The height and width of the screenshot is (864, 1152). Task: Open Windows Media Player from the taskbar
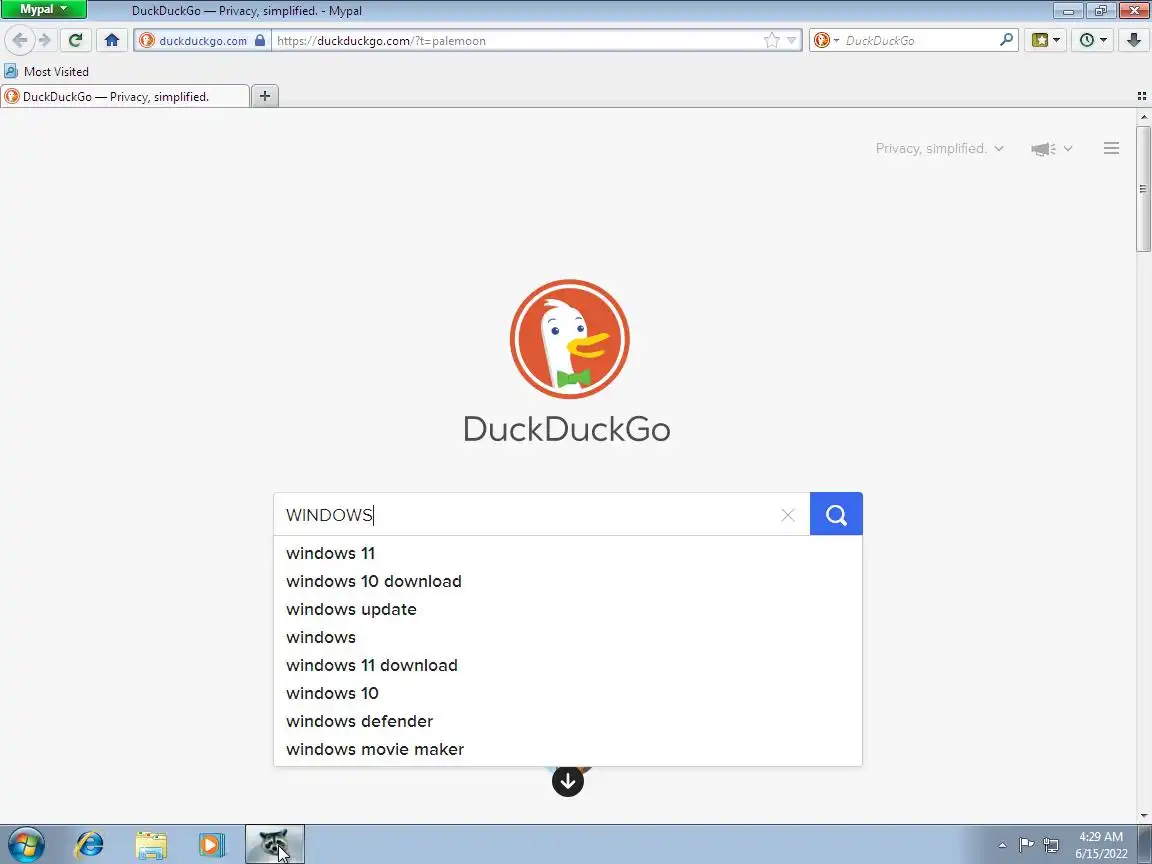[212, 845]
